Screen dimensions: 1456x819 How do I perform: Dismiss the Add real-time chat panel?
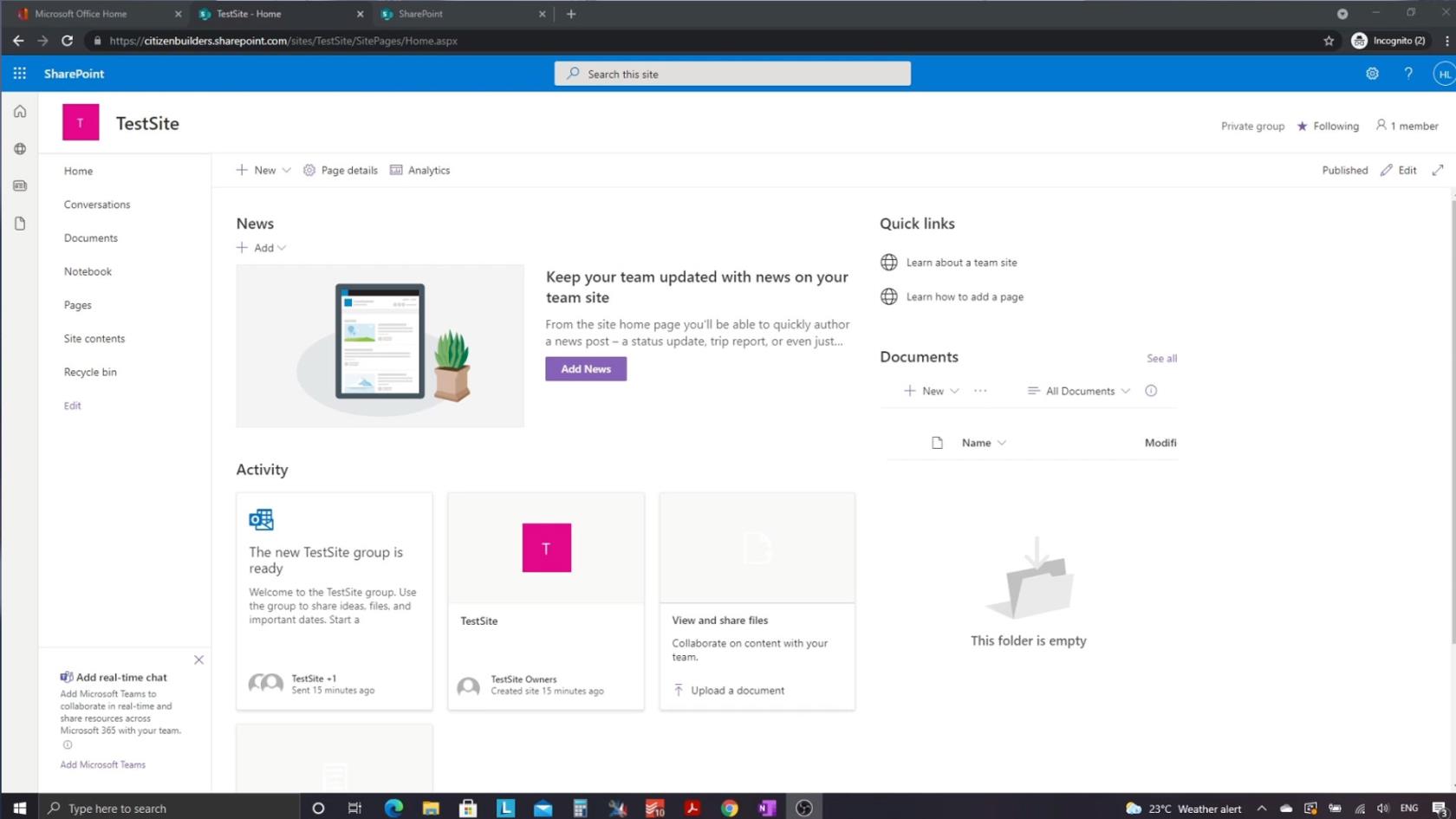[x=198, y=660]
